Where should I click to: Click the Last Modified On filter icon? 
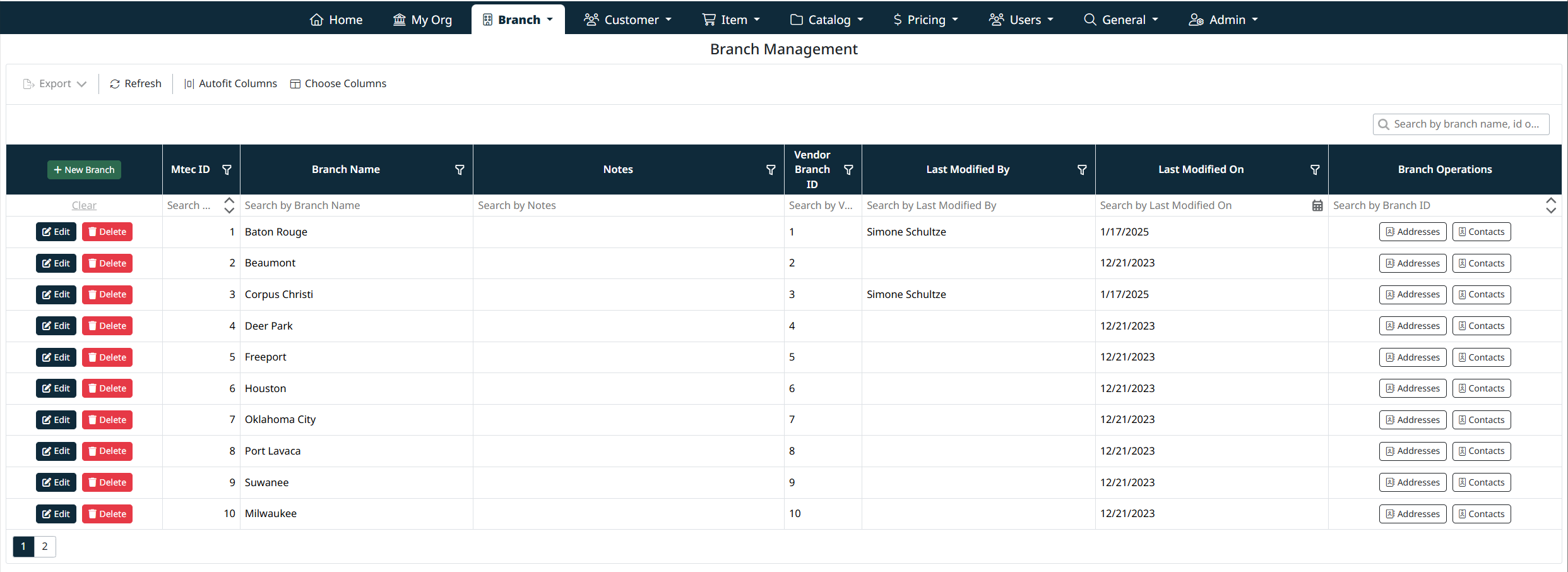coord(1315,170)
